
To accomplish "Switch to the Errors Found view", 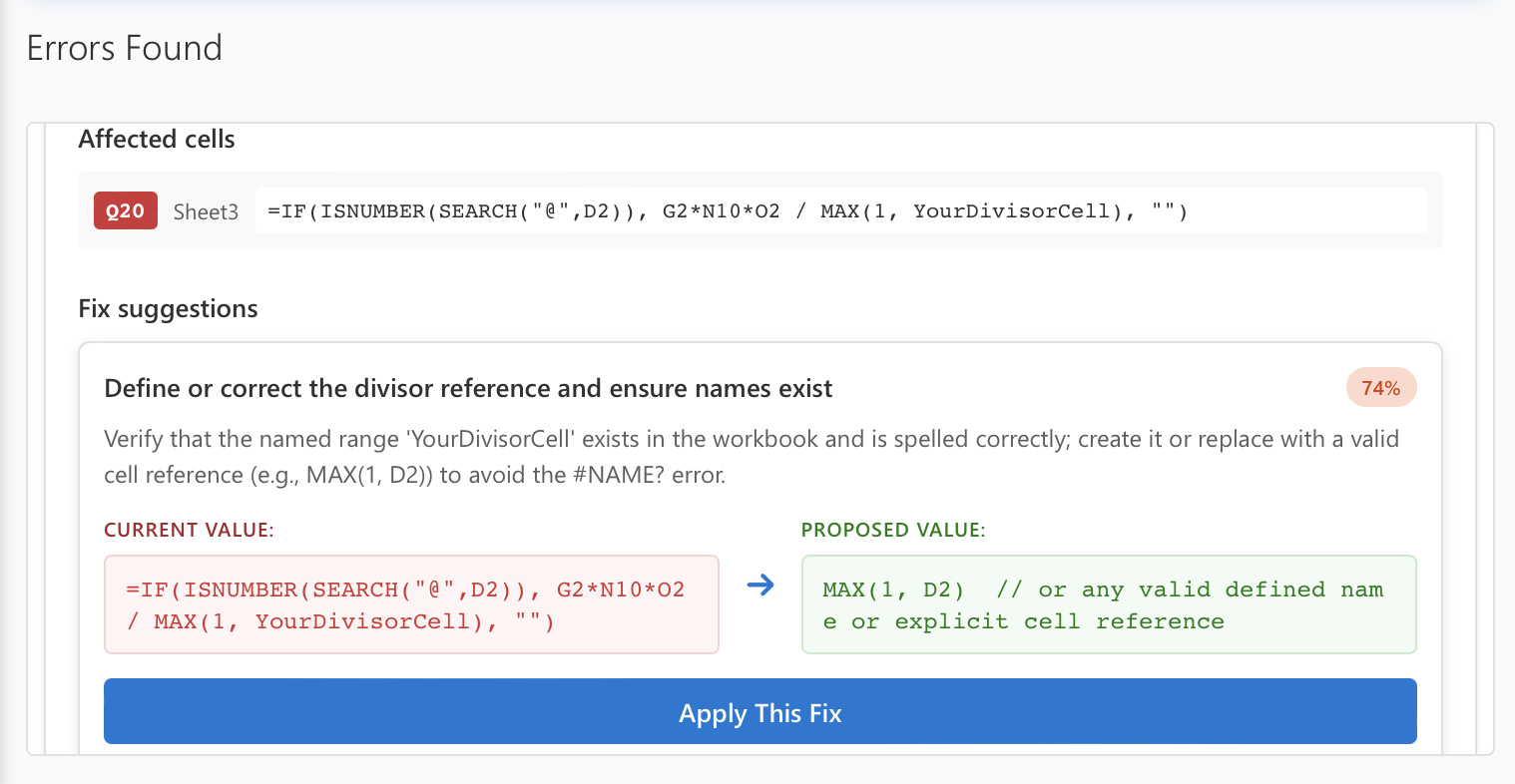I will (x=123, y=47).
